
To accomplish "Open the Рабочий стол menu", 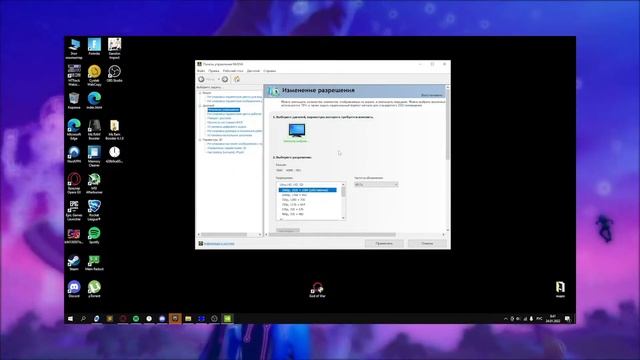I will click(233, 71).
